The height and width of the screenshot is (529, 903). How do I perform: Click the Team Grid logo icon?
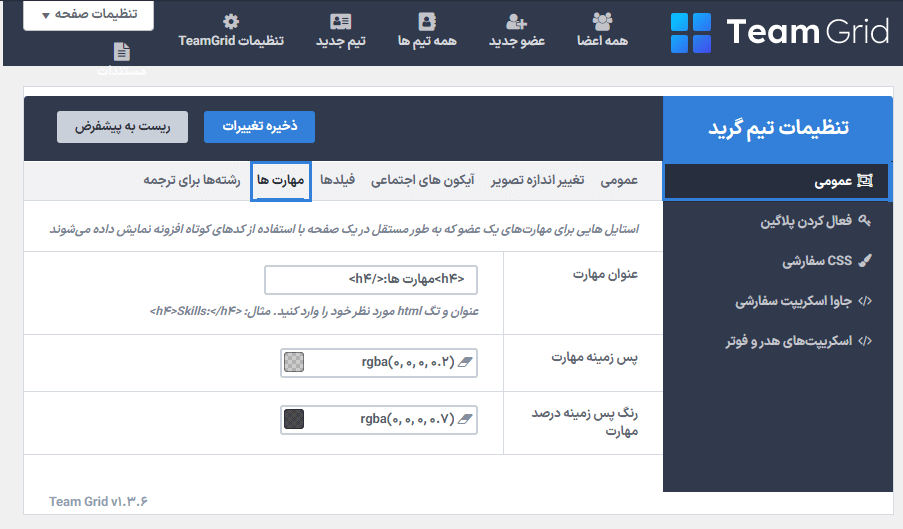691,32
